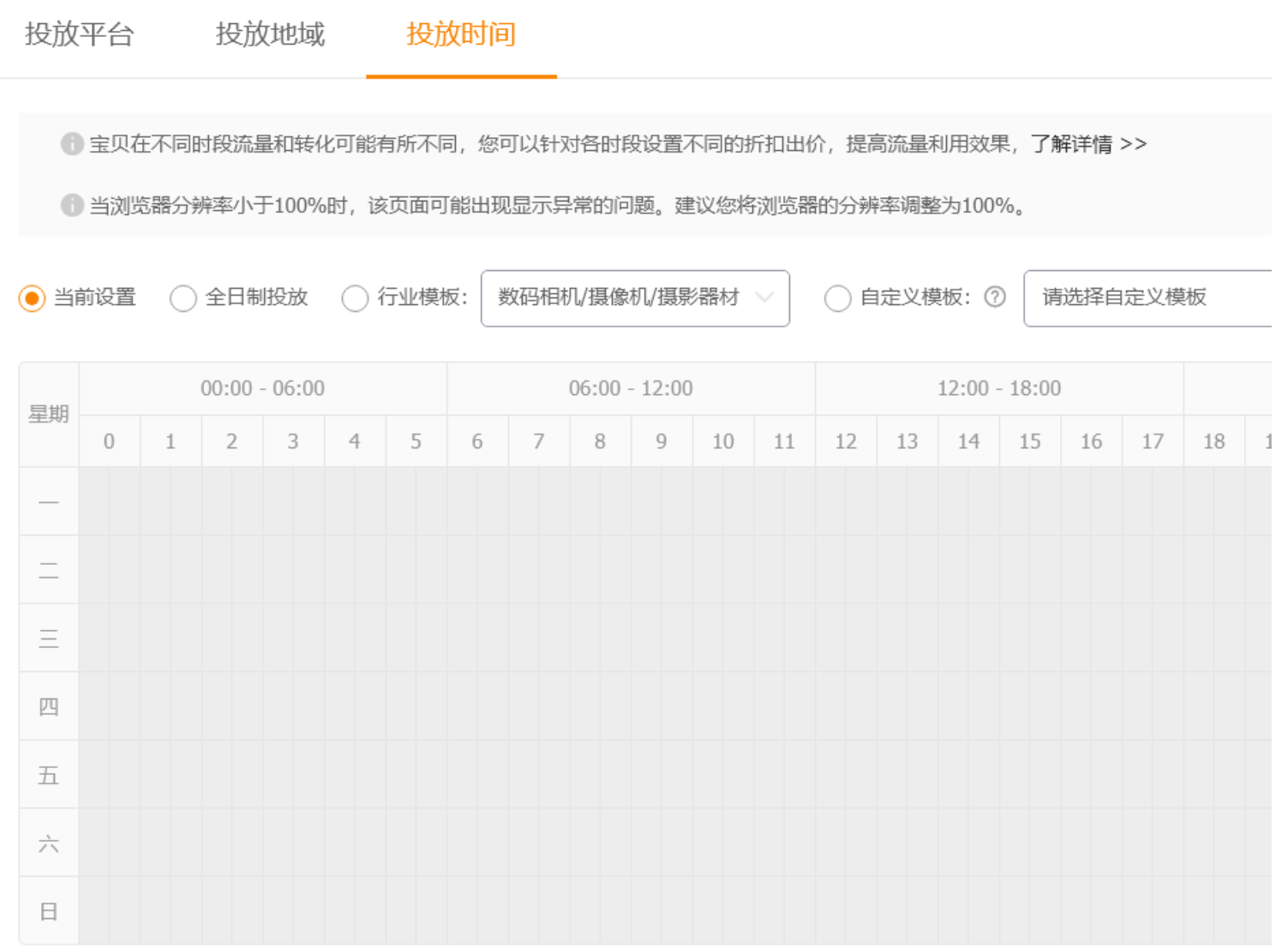Enable the 行业模板 radio button

click(x=355, y=298)
